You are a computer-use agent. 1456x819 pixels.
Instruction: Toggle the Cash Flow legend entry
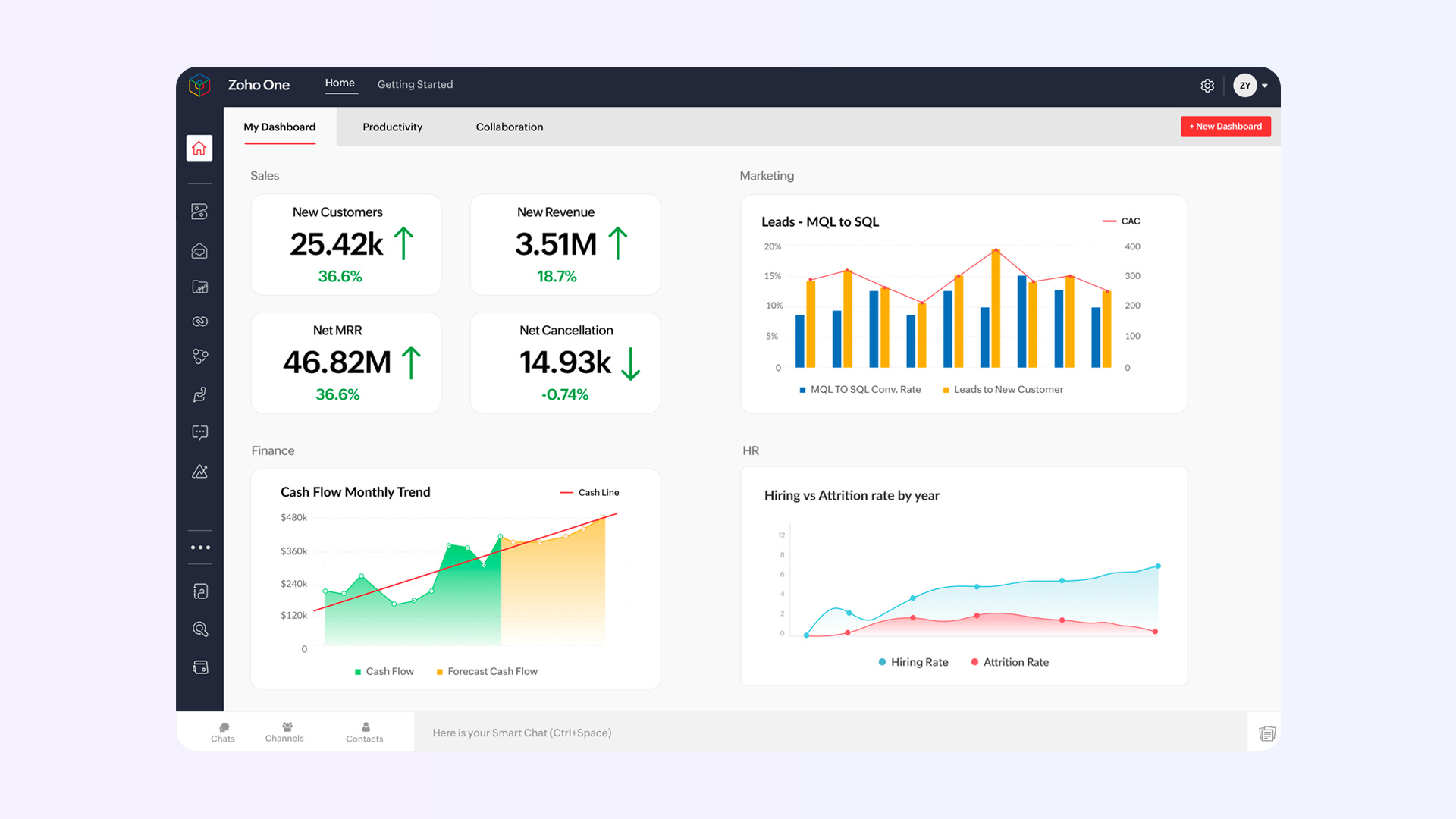click(x=384, y=671)
